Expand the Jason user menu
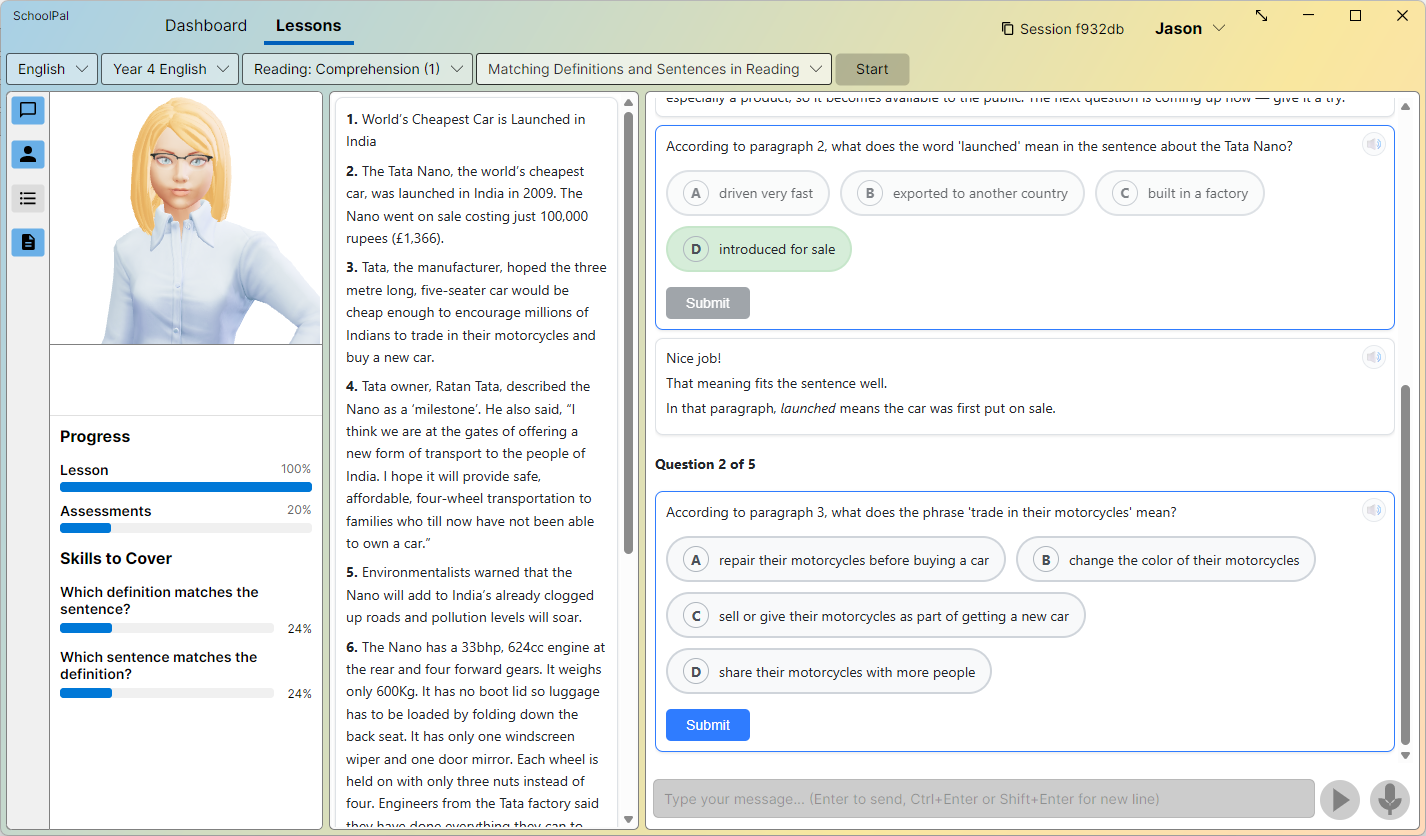This screenshot has height=836, width=1426. (1190, 28)
